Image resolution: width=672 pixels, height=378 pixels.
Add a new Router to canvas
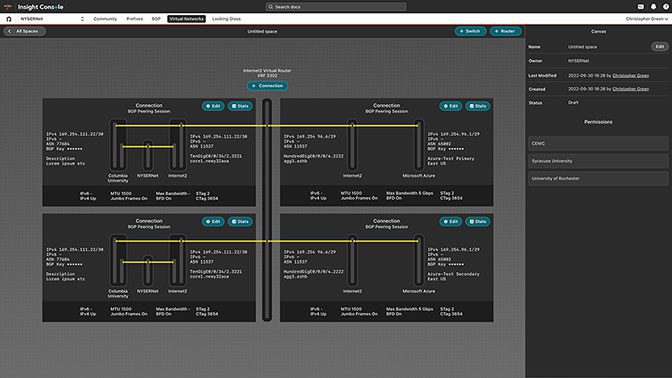point(505,31)
